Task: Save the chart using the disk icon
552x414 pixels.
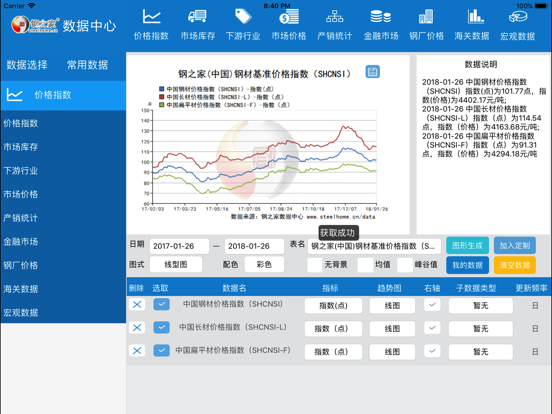Action: (x=372, y=72)
